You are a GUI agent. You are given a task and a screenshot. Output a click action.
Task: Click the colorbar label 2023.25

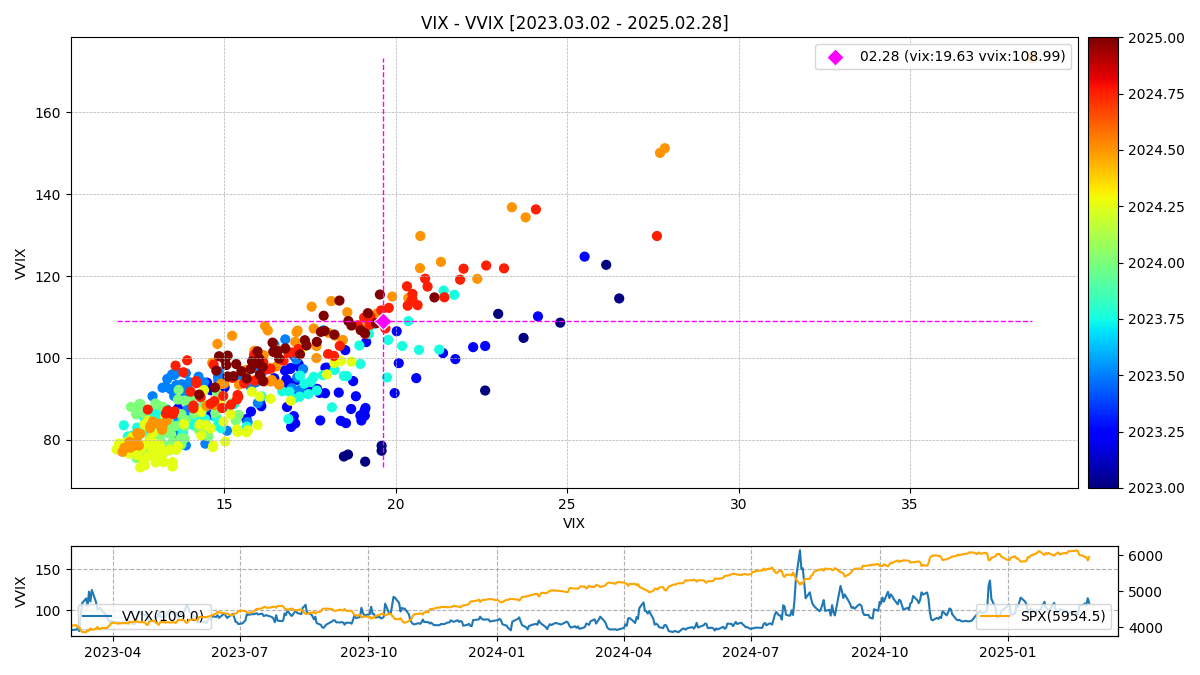click(1157, 432)
